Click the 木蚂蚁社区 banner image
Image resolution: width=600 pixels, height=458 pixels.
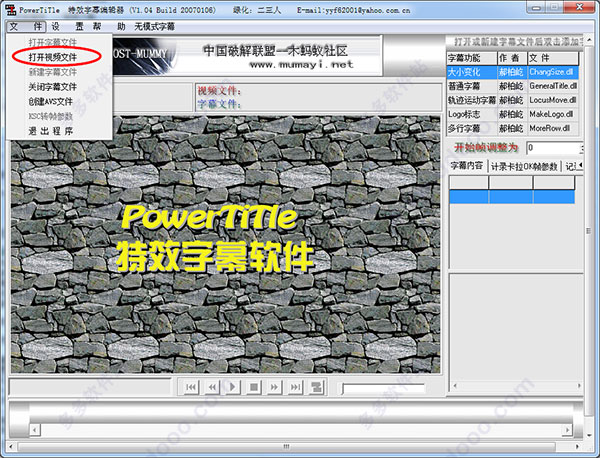point(247,55)
